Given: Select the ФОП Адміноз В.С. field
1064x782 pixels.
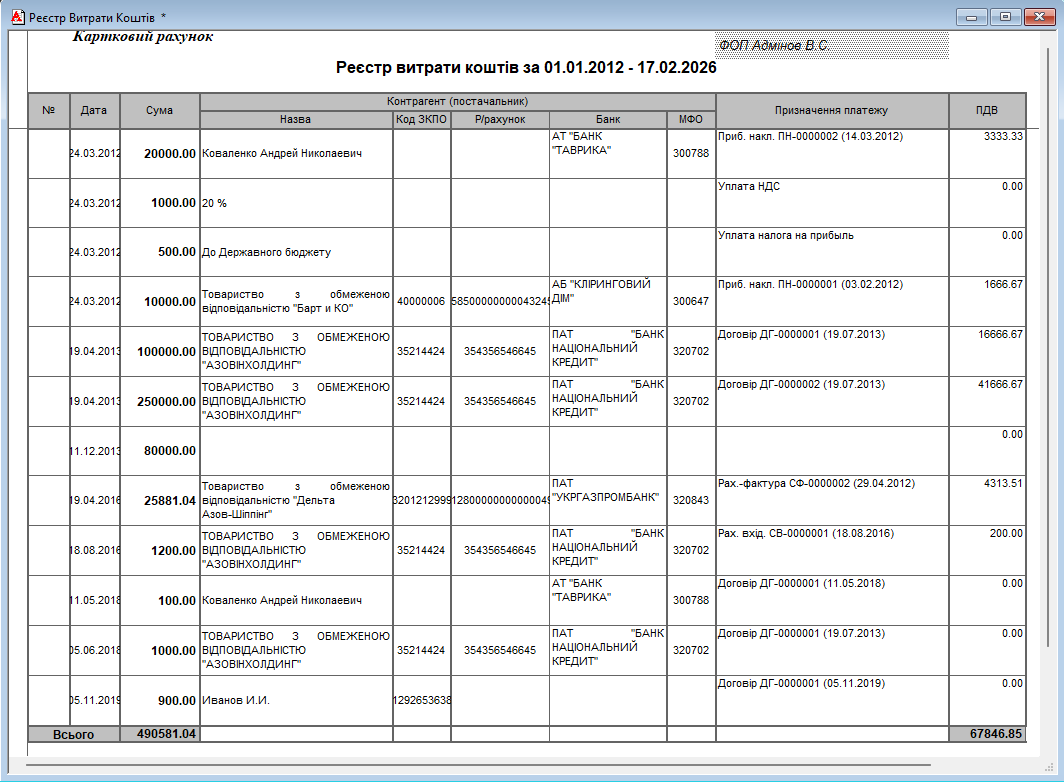Looking at the screenshot, I should (x=832, y=46).
